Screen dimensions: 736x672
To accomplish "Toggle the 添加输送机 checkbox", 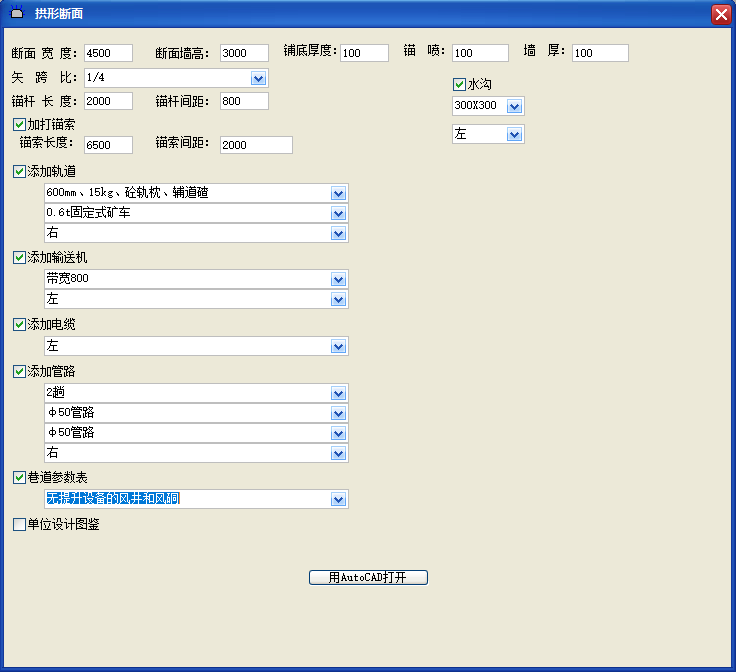I will (x=19, y=257).
